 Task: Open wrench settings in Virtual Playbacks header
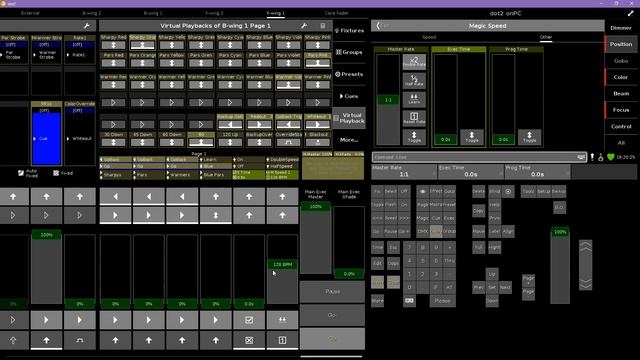pos(304,26)
